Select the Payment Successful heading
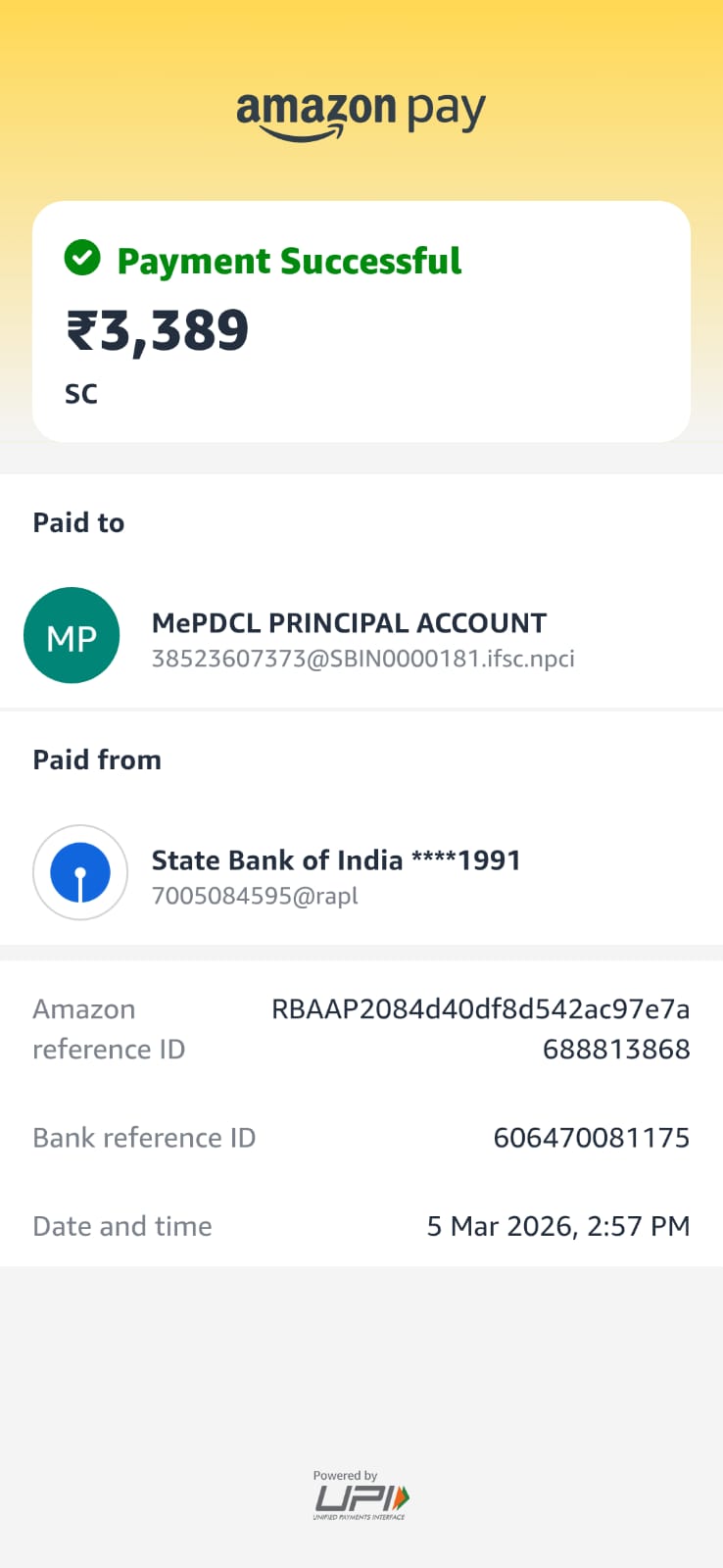The image size is (723, 1568). pyautogui.click(x=289, y=261)
